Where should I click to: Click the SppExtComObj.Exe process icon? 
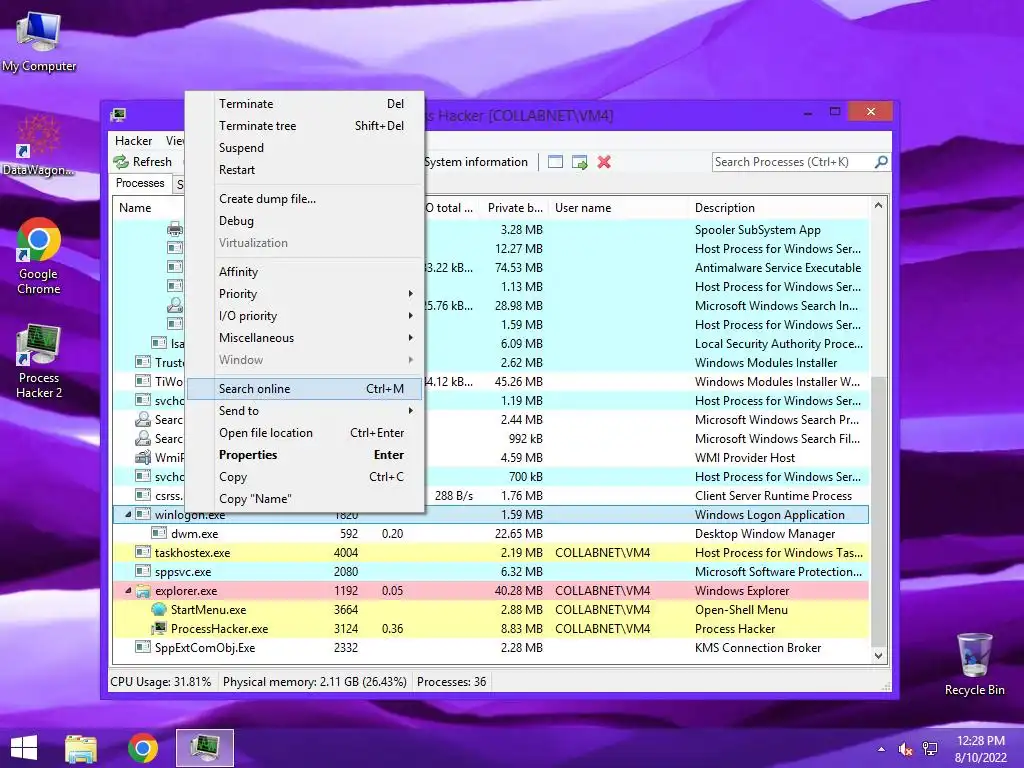click(143, 648)
